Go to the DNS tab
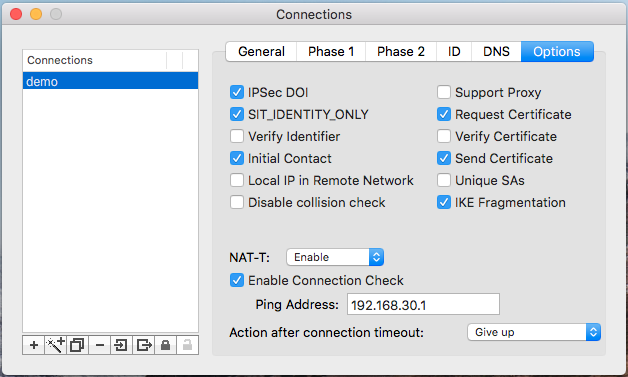 coord(496,52)
